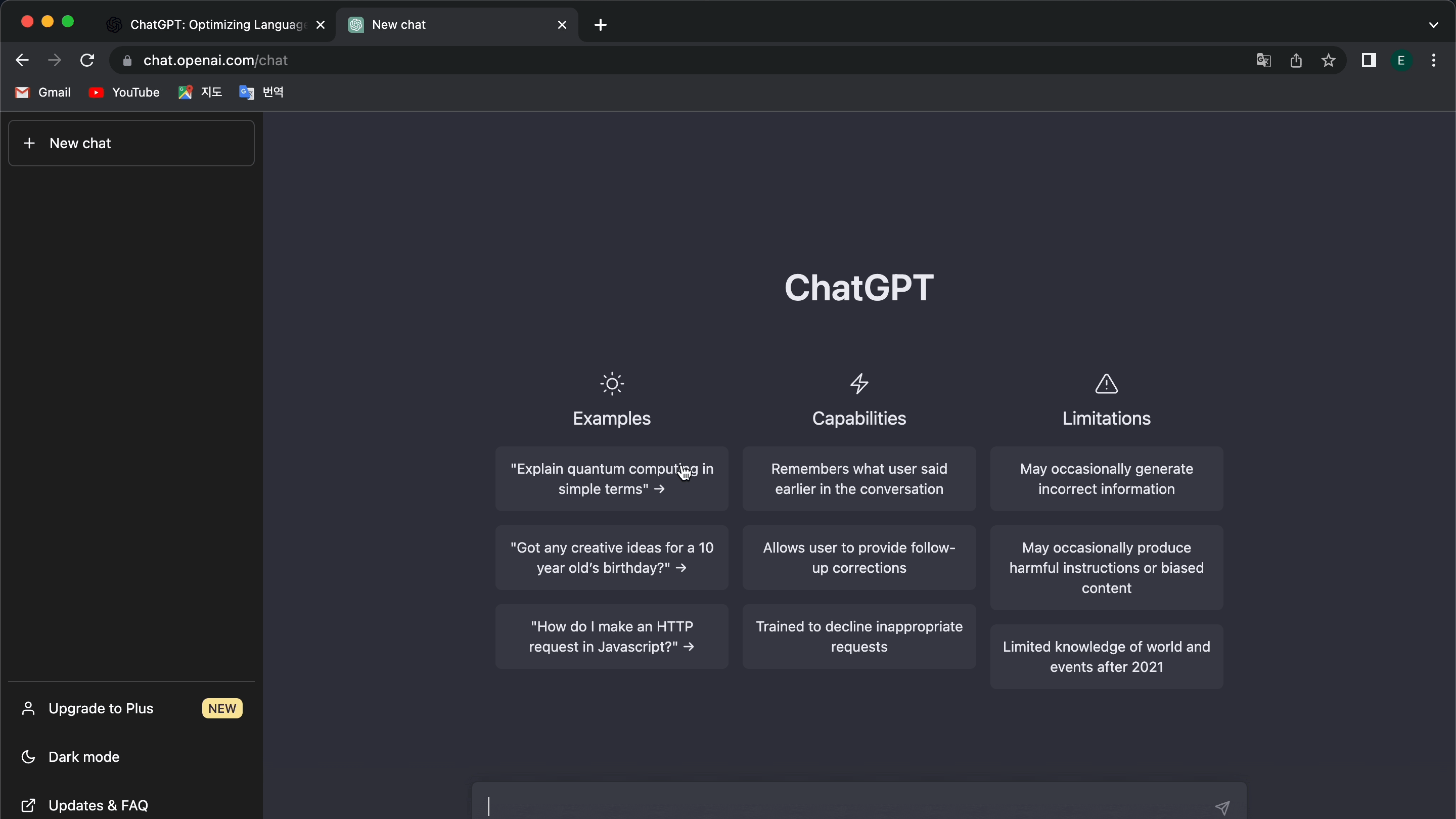Open the 번역 translate bookmark
Viewport: 1456px width, 819px height.
pos(261,92)
